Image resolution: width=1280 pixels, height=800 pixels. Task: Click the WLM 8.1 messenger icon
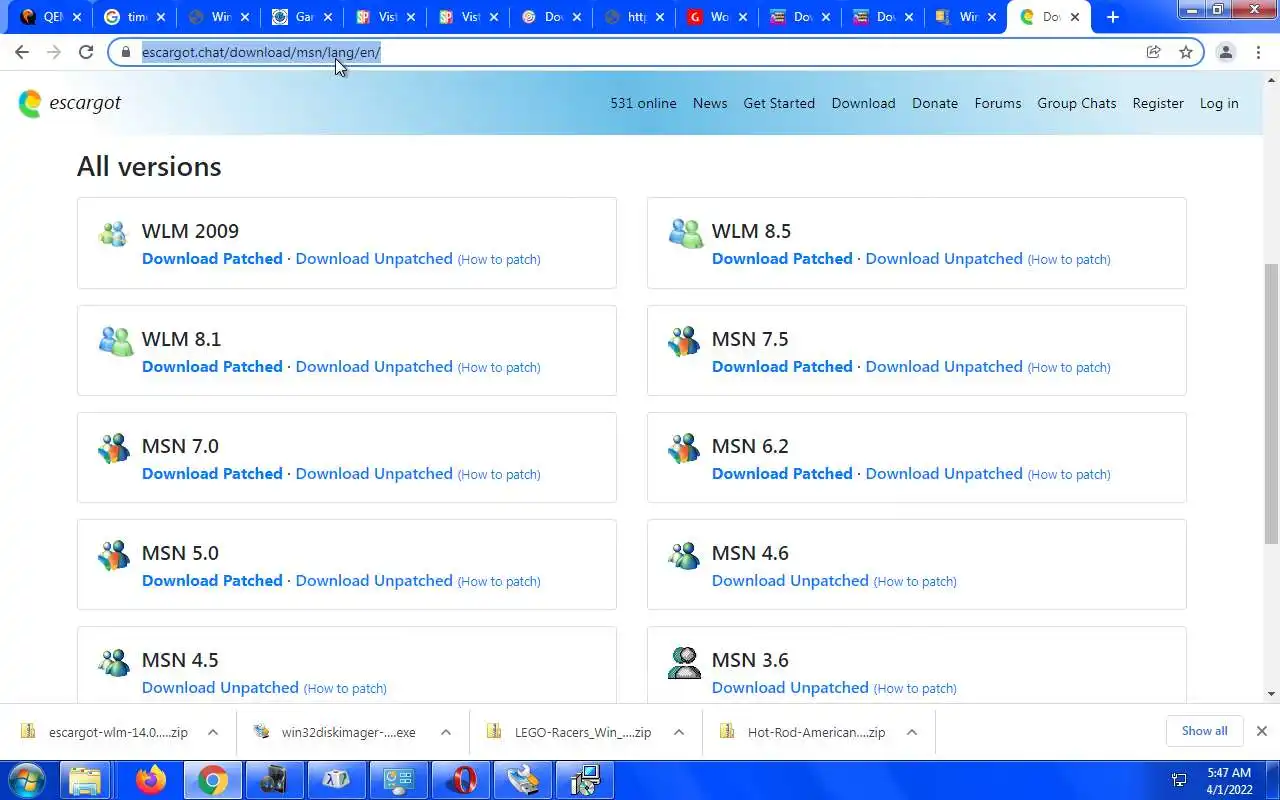tap(115, 342)
